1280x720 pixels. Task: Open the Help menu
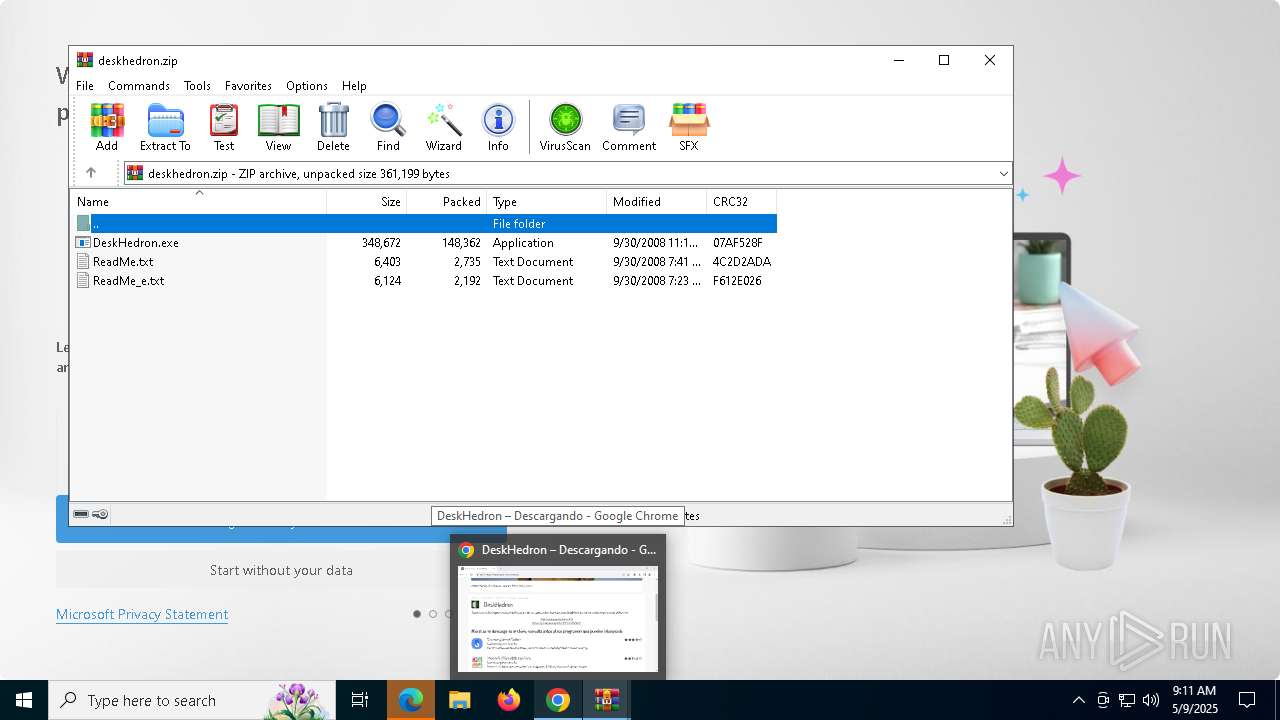354,86
